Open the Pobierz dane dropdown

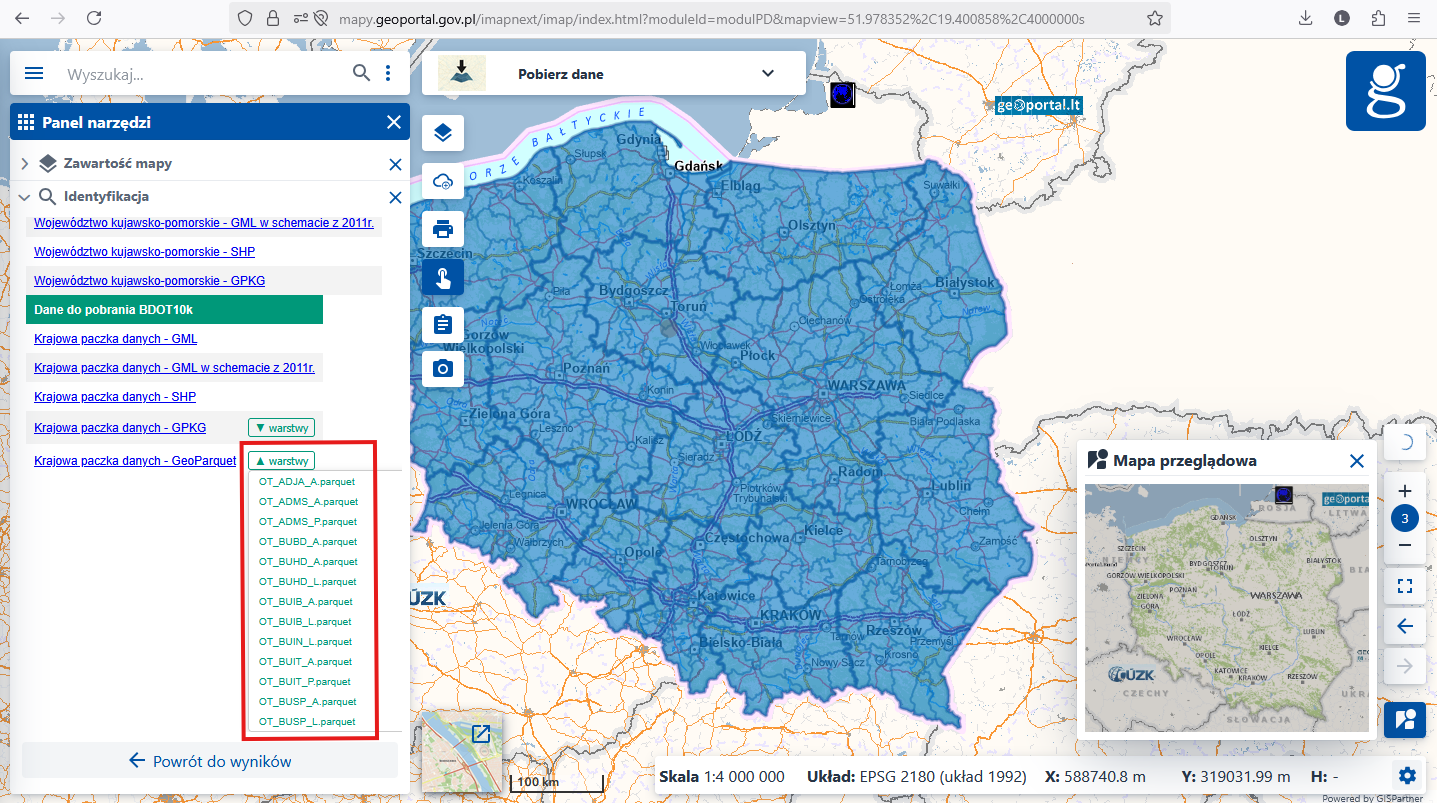pos(767,73)
